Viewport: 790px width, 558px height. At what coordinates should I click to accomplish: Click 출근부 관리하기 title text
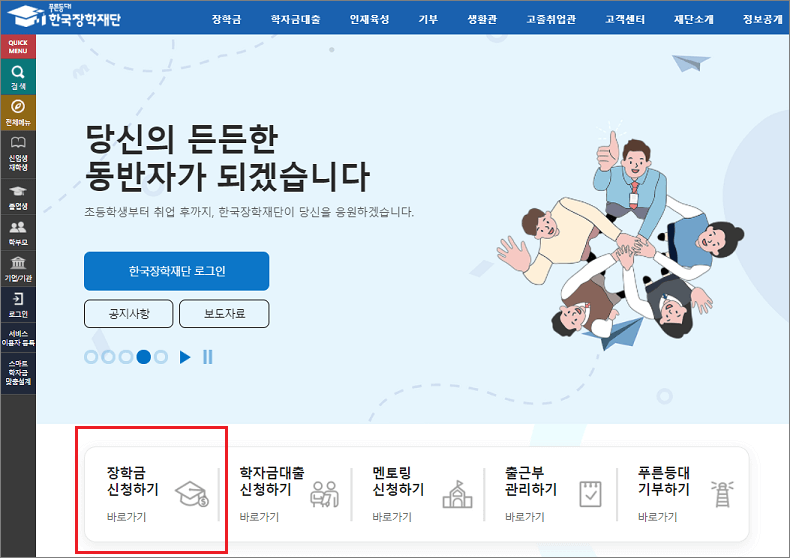pos(531,481)
